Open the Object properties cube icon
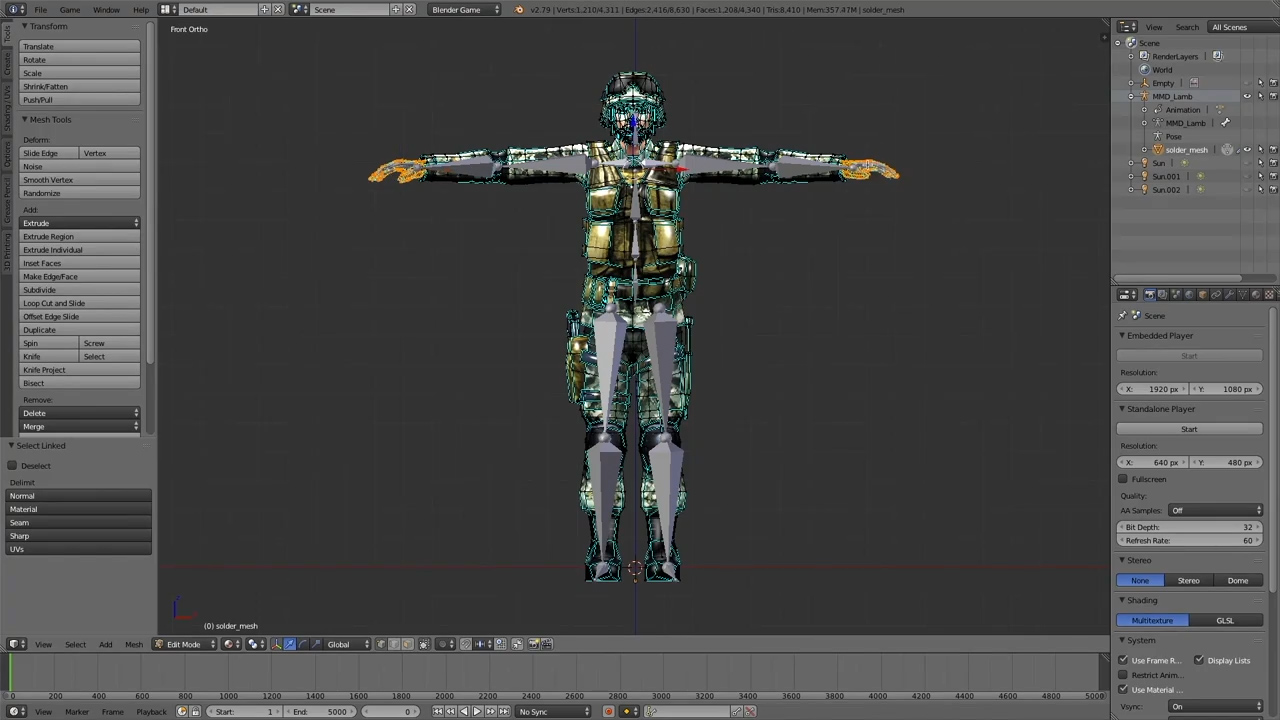The width and height of the screenshot is (1280, 720). tap(1202, 295)
